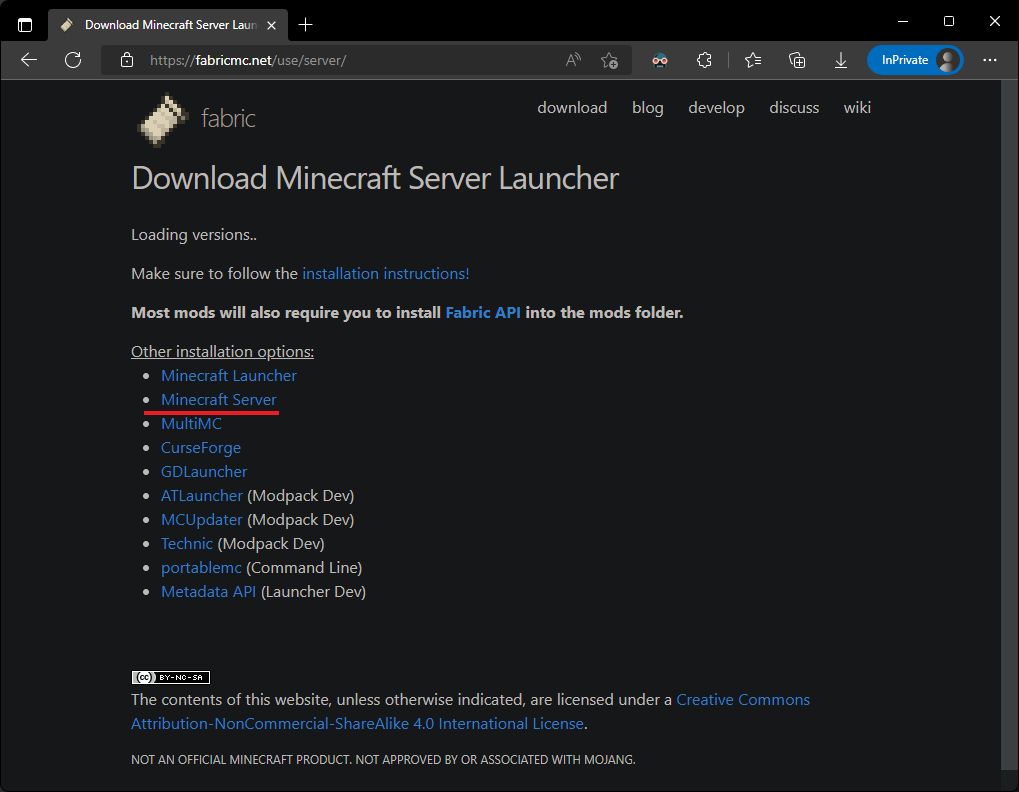
Task: Go back with the browser back arrow
Action: (x=29, y=60)
